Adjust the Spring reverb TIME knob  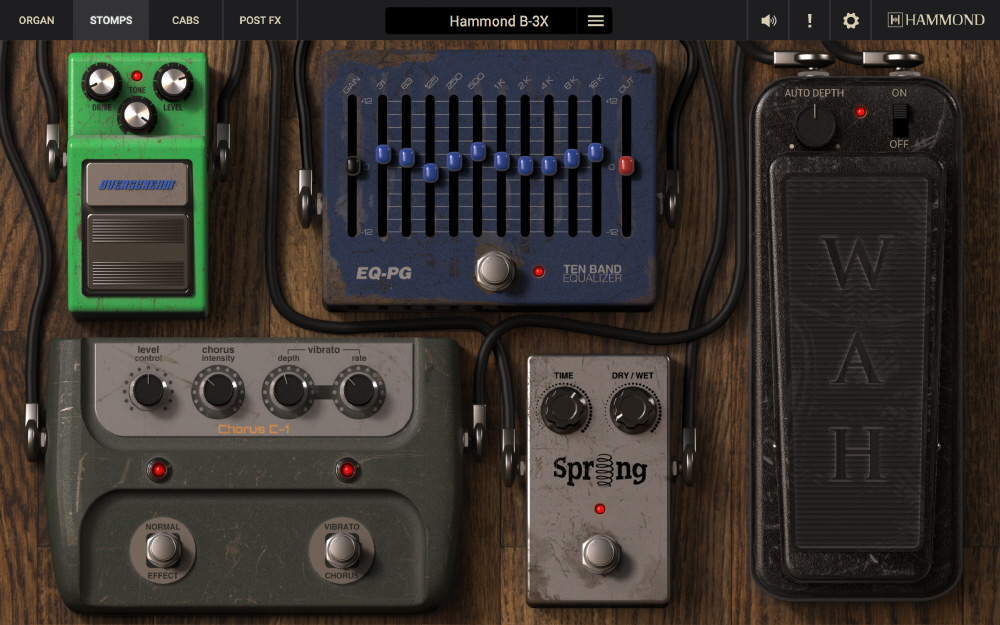pyautogui.click(x=565, y=408)
